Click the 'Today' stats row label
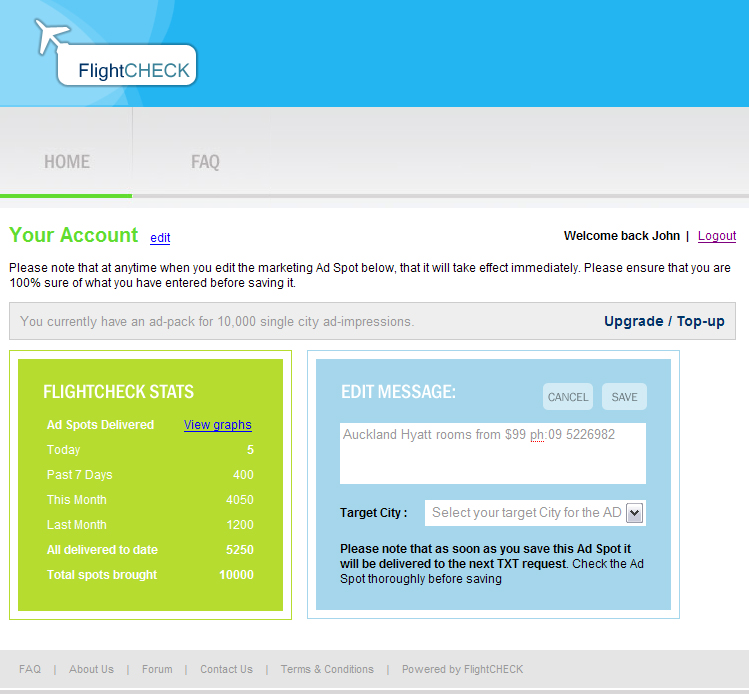Image resolution: width=749 pixels, height=694 pixels. [64, 450]
